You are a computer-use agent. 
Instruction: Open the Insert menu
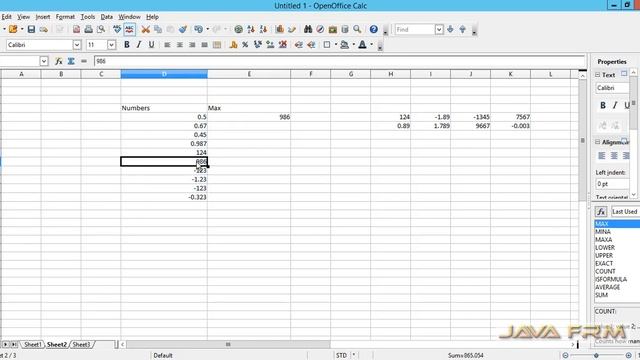42,17
